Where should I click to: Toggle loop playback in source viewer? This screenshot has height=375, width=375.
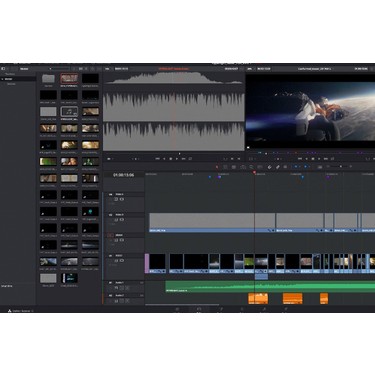coord(190,159)
